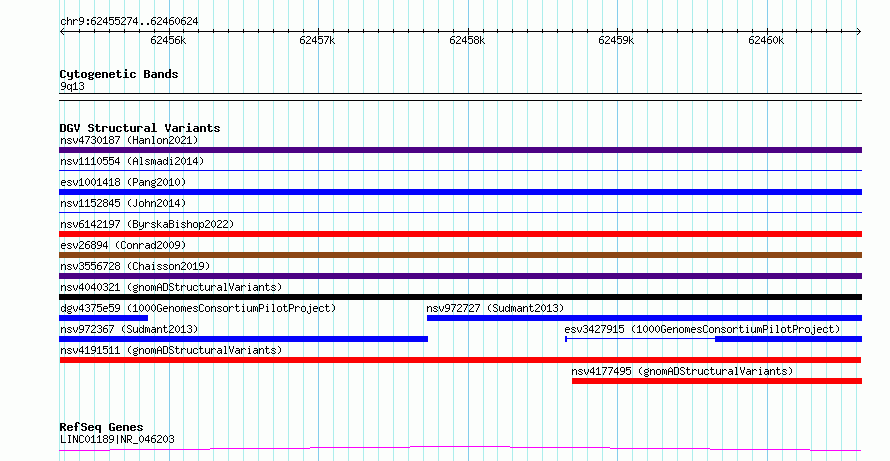Select the red nsv6142197 variant bar

pos(460,234)
